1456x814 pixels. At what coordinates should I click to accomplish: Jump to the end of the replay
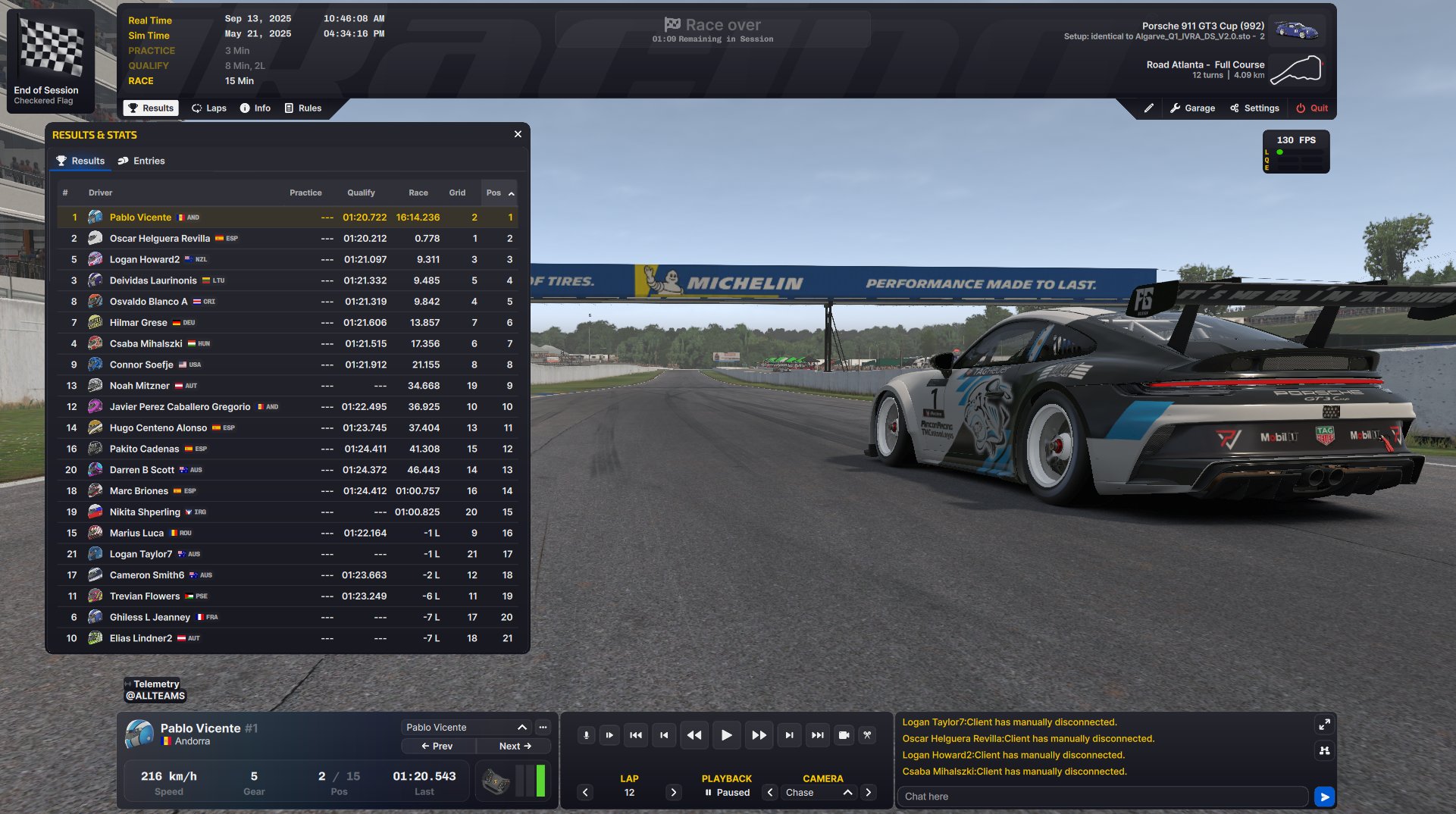pyautogui.click(x=817, y=735)
